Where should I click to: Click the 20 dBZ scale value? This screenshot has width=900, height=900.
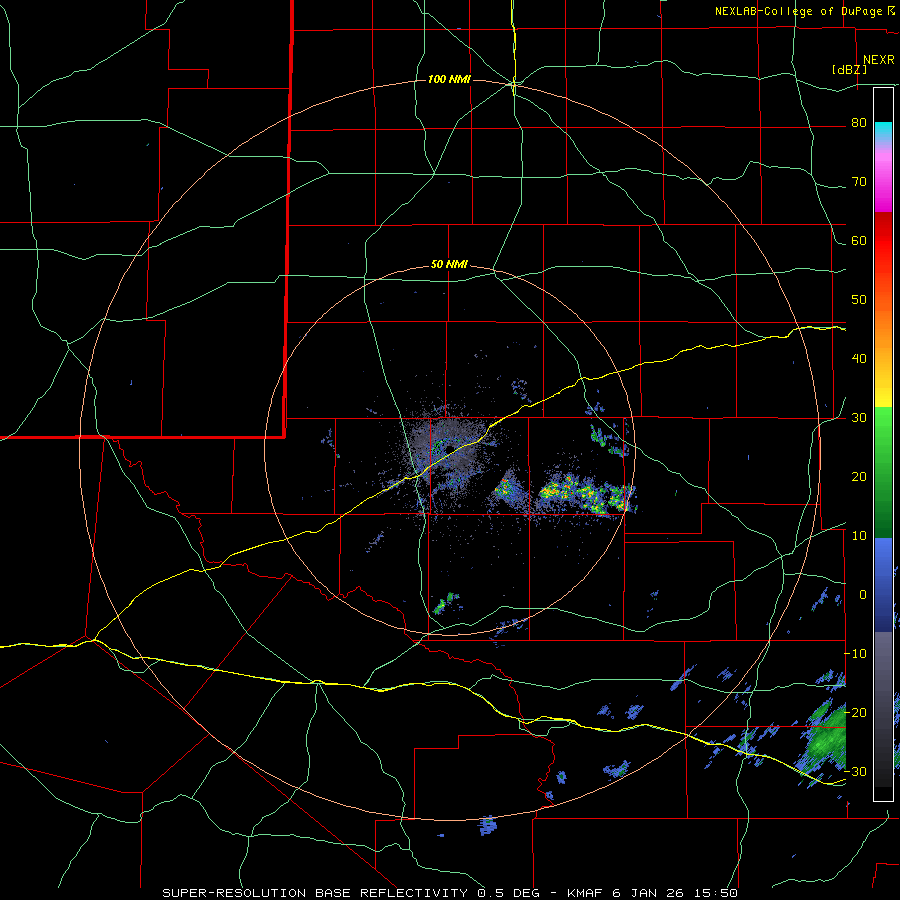(859, 476)
